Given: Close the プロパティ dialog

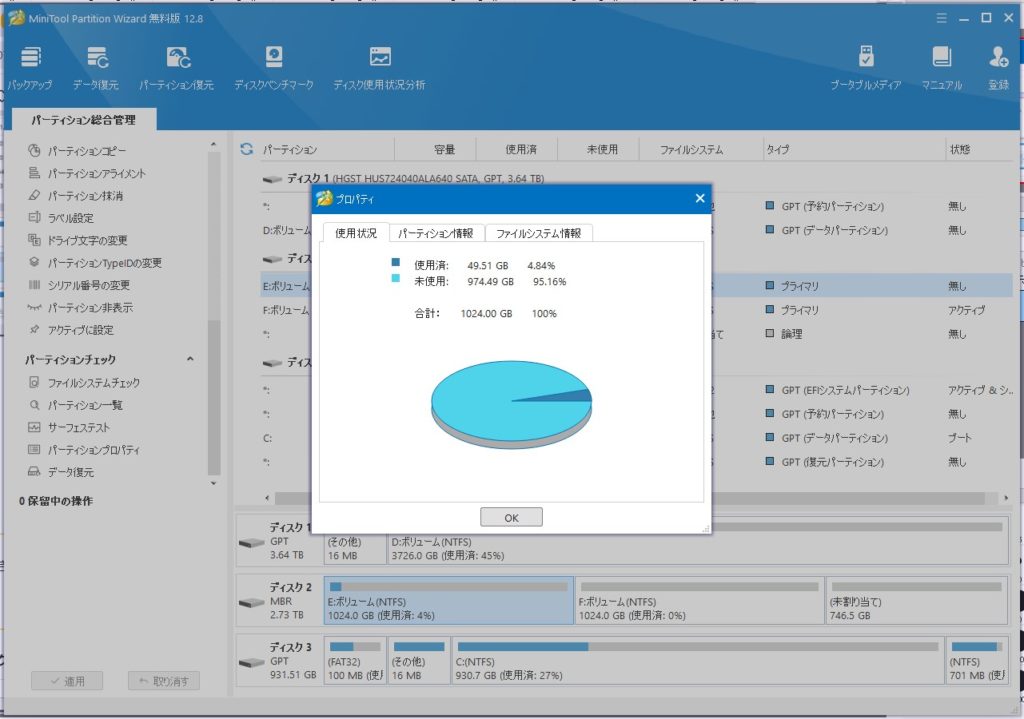Looking at the screenshot, I should click(x=700, y=198).
